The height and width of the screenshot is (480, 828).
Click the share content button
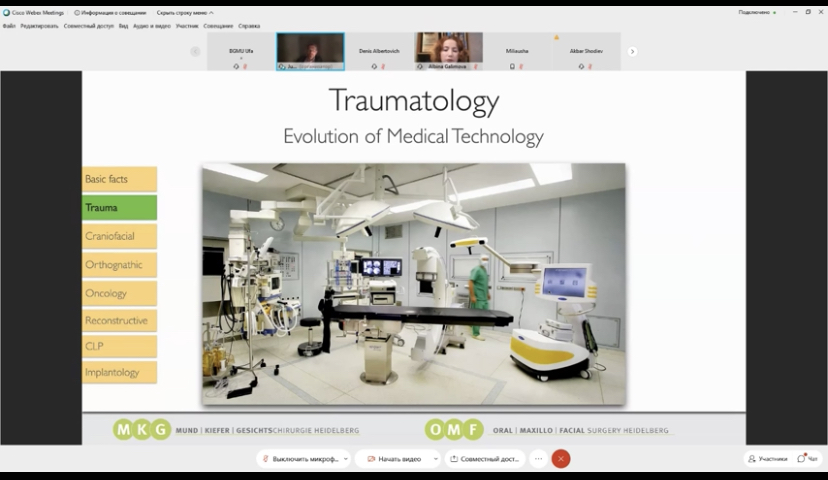coord(484,459)
